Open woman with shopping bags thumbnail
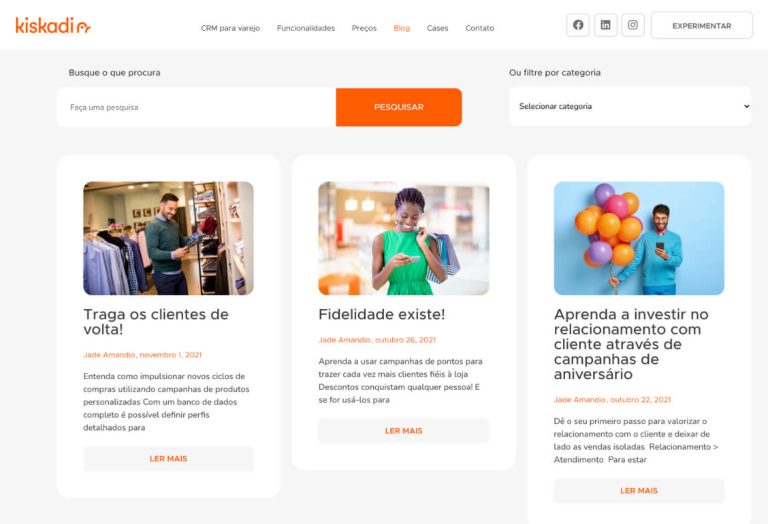Image resolution: width=768 pixels, height=524 pixels. click(x=404, y=238)
